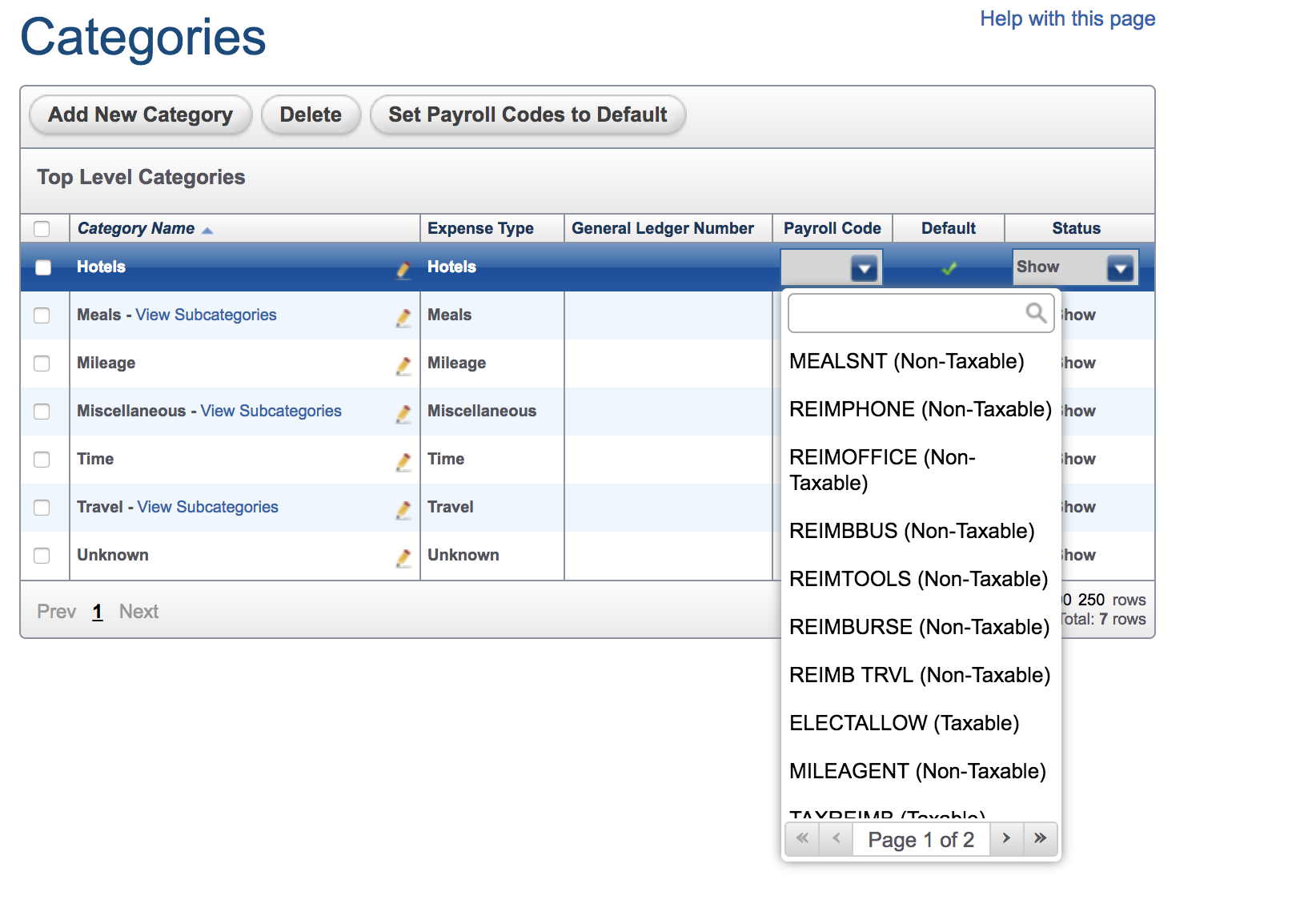Open the Help with this page link
Image resolution: width=1316 pixels, height=908 pixels.
click(1068, 18)
